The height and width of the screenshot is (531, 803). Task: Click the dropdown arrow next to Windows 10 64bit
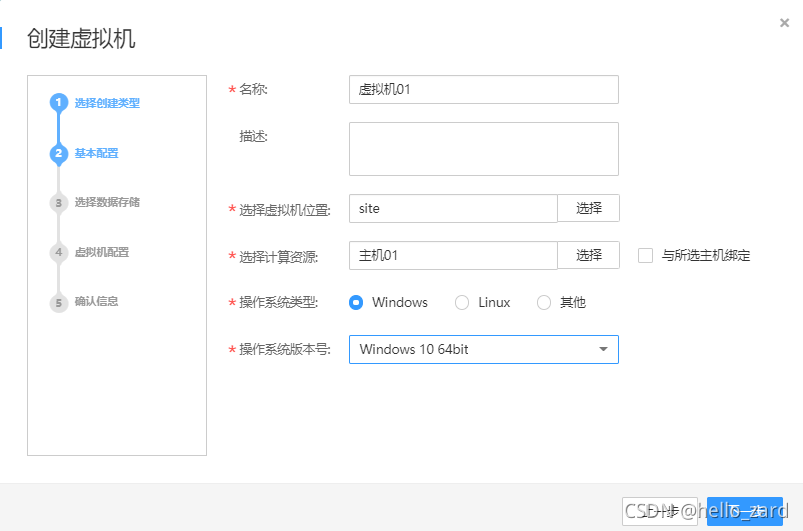coord(603,349)
